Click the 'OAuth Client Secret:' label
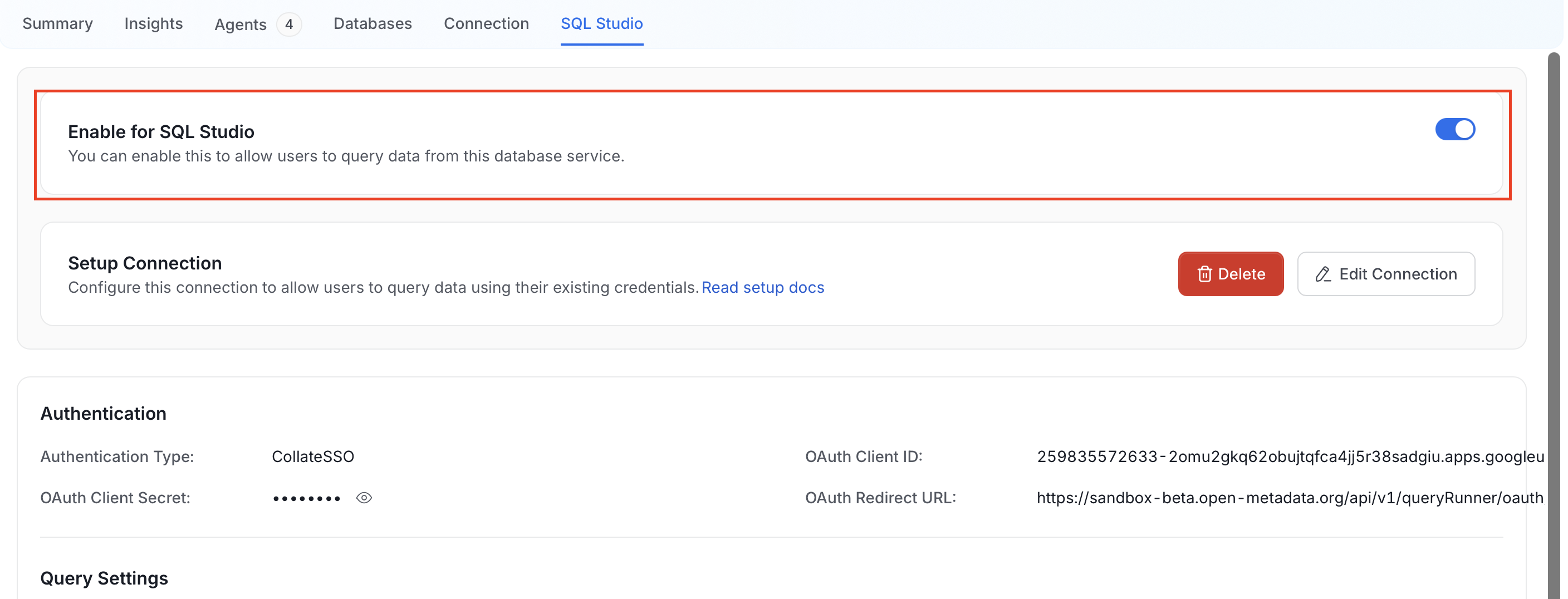This screenshot has height=599, width=1568. click(x=115, y=498)
